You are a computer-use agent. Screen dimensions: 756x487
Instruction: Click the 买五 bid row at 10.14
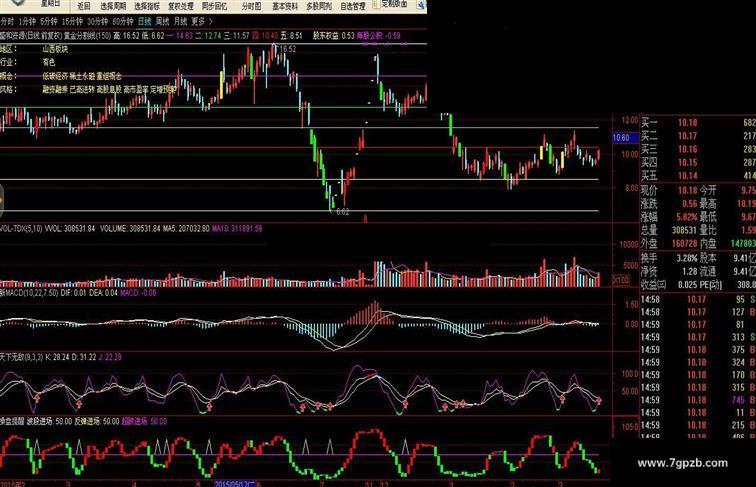point(698,176)
